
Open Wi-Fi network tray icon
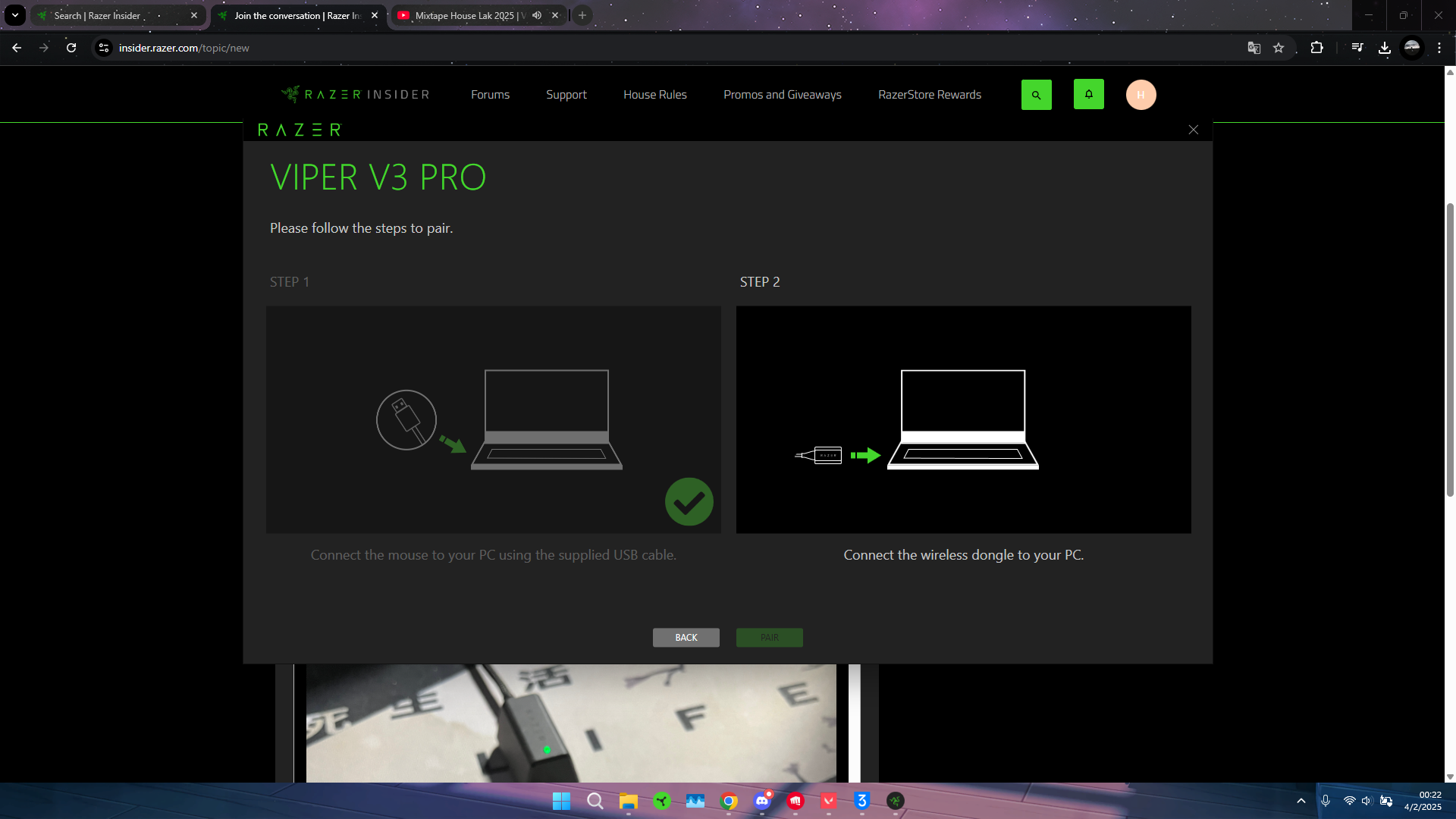tap(1349, 801)
